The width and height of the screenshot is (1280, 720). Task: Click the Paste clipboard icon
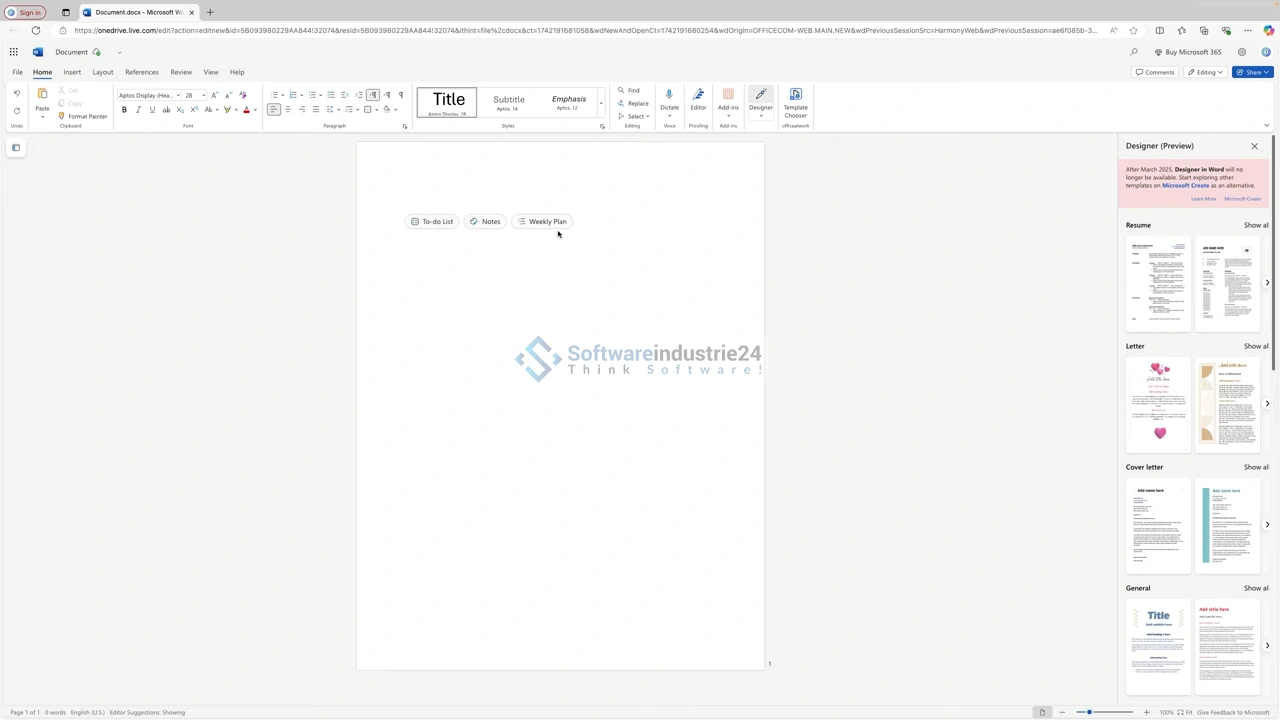coord(42,94)
